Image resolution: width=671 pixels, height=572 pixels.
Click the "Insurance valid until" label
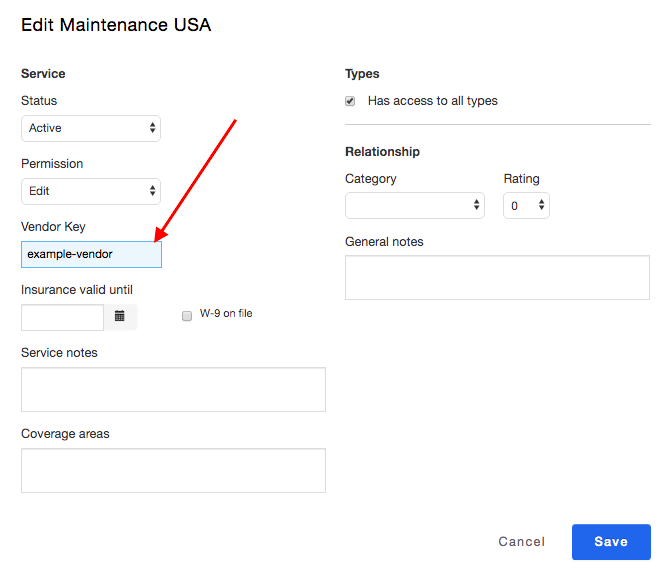pyautogui.click(x=77, y=290)
